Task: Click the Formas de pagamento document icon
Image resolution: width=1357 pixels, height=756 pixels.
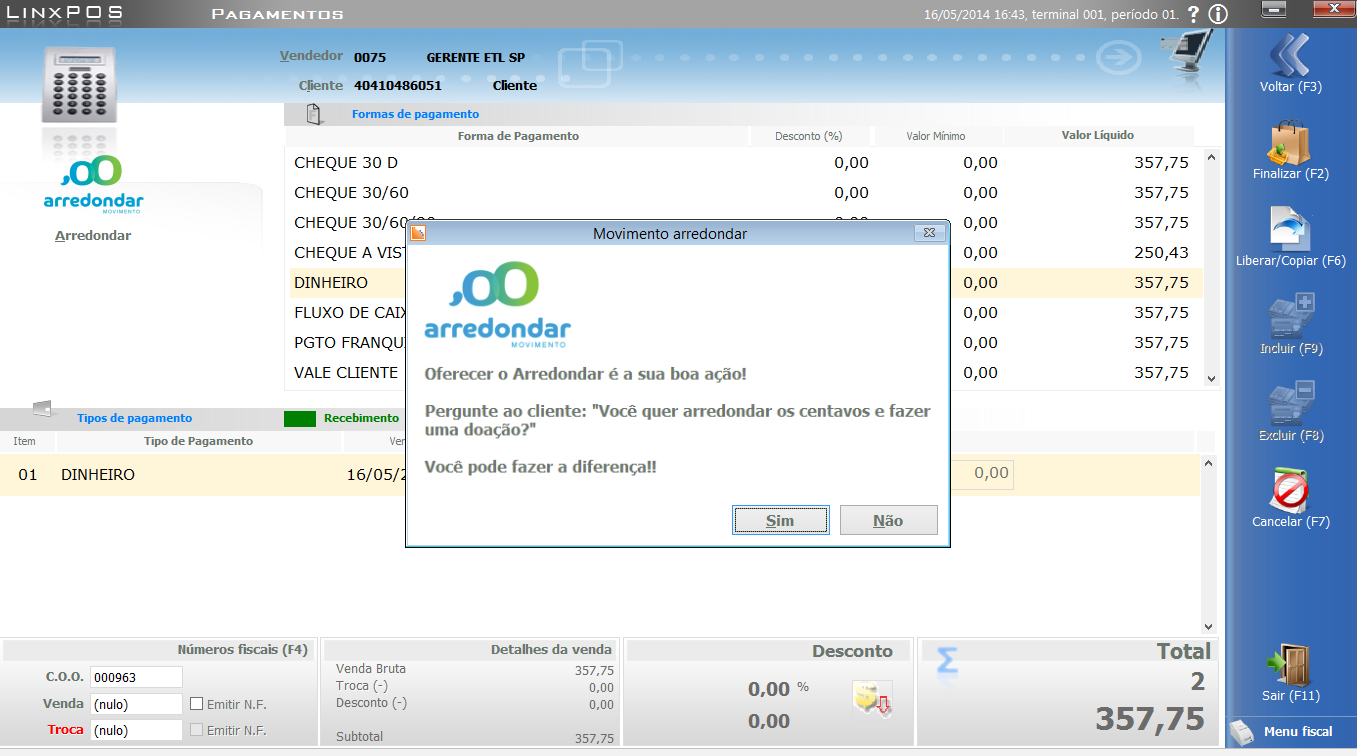Action: tap(314, 114)
